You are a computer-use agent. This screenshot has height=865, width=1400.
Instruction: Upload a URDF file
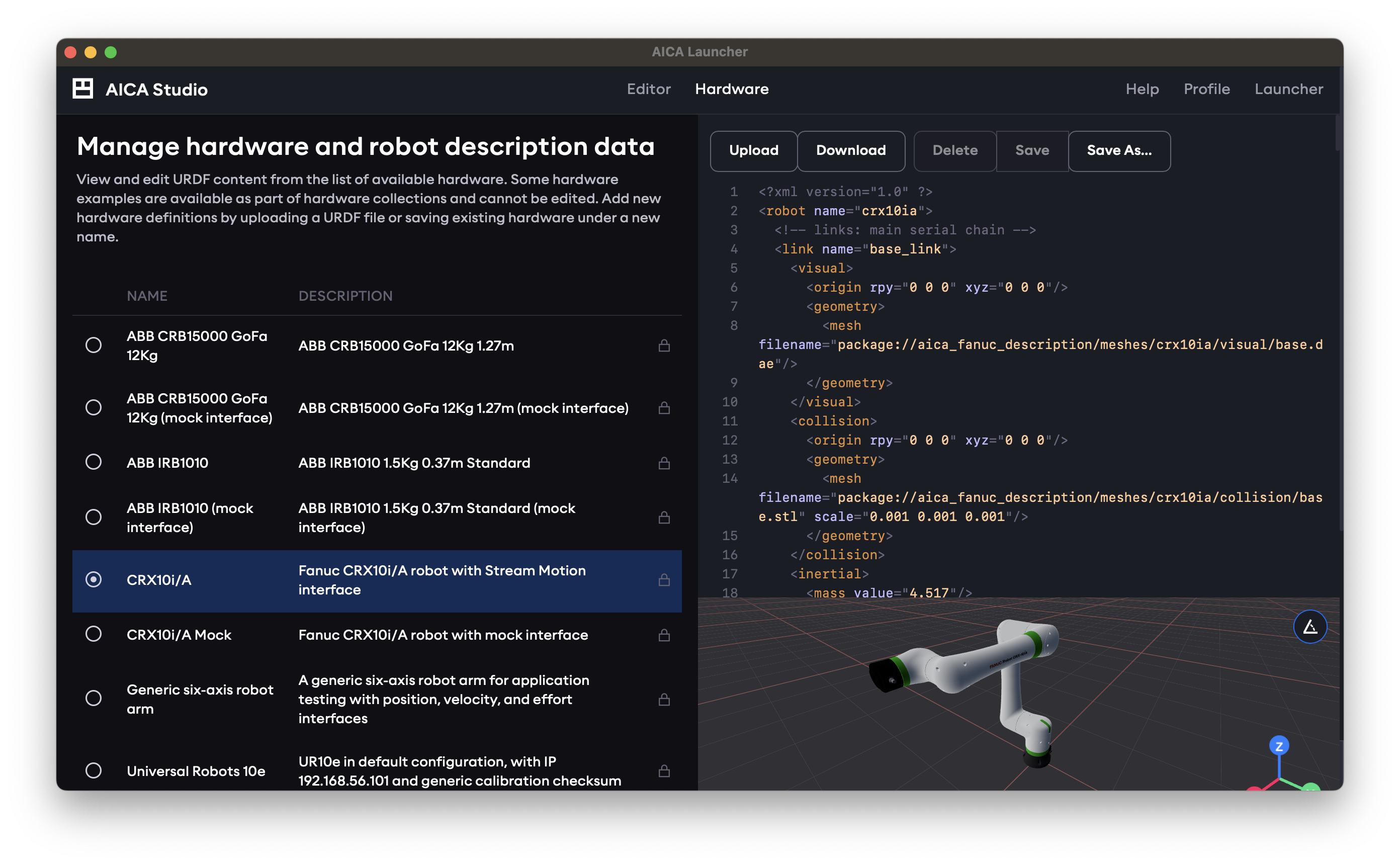coord(753,150)
